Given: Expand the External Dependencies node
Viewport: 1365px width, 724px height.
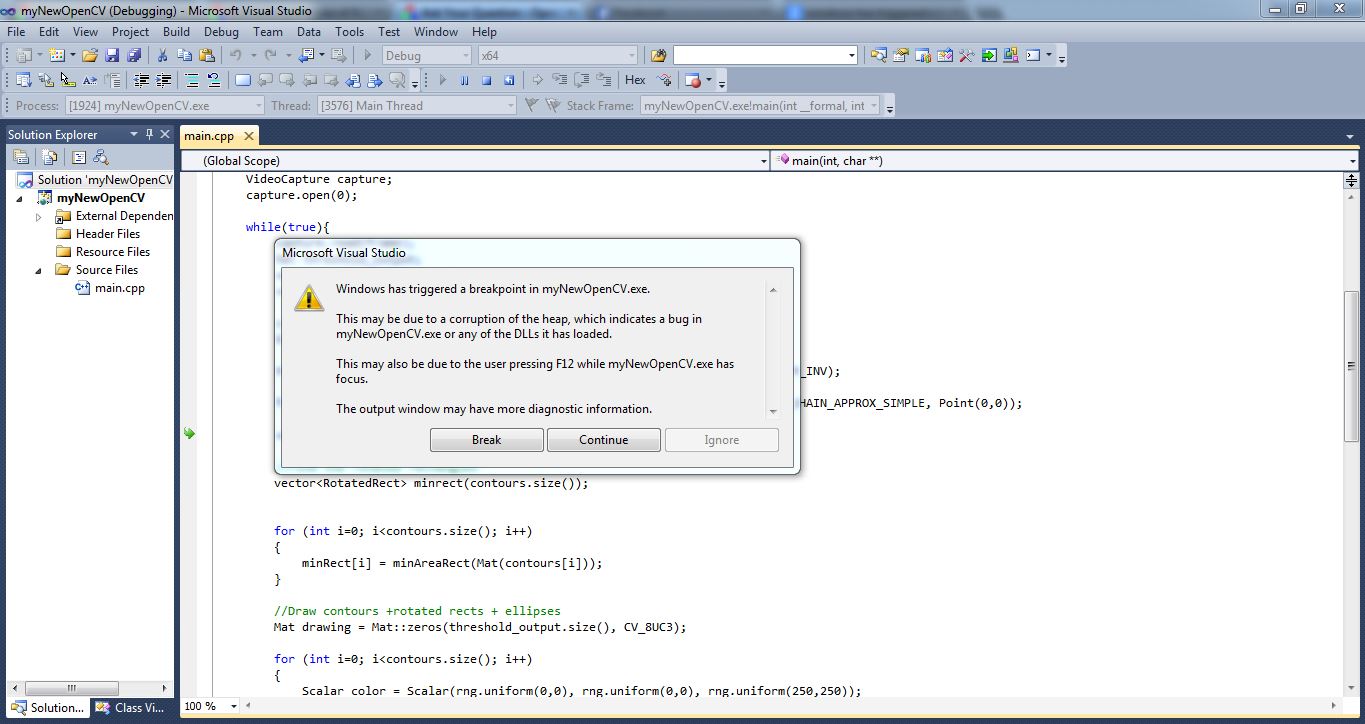Looking at the screenshot, I should point(39,216).
